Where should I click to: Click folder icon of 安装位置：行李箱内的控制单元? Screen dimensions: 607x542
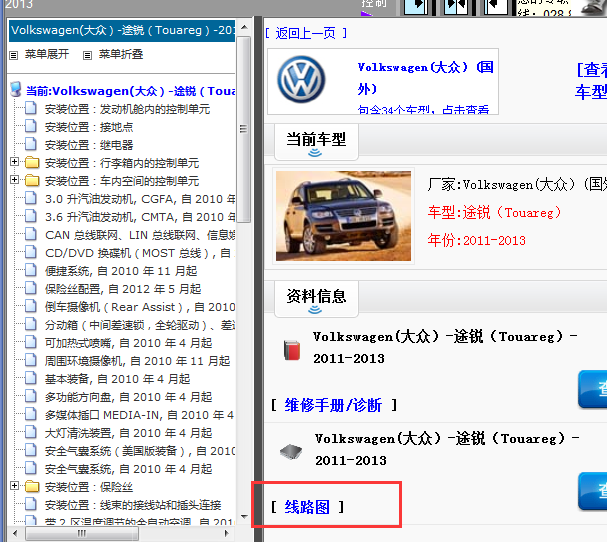click(x=32, y=163)
